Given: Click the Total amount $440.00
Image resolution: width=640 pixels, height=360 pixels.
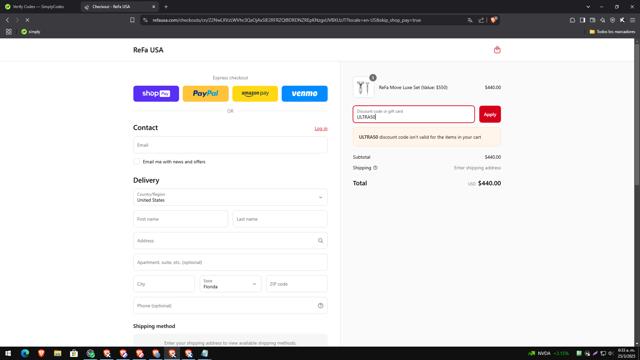Looking at the screenshot, I should 489,183.
